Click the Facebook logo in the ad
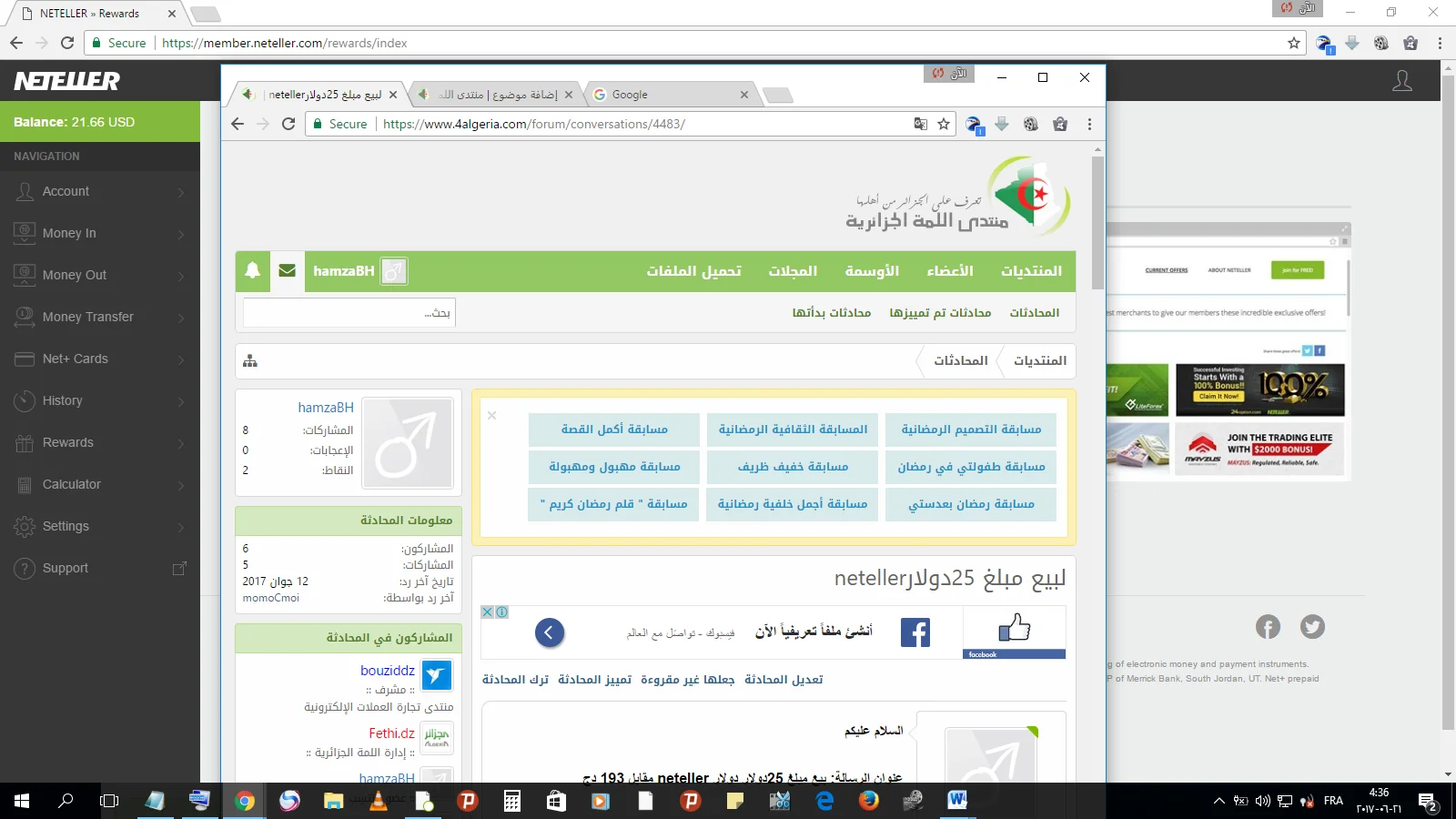 [915, 632]
